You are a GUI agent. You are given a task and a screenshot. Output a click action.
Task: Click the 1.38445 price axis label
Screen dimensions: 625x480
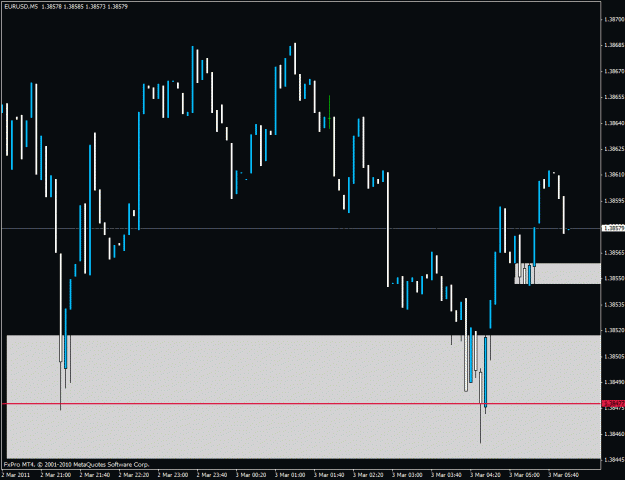pyautogui.click(x=614, y=459)
